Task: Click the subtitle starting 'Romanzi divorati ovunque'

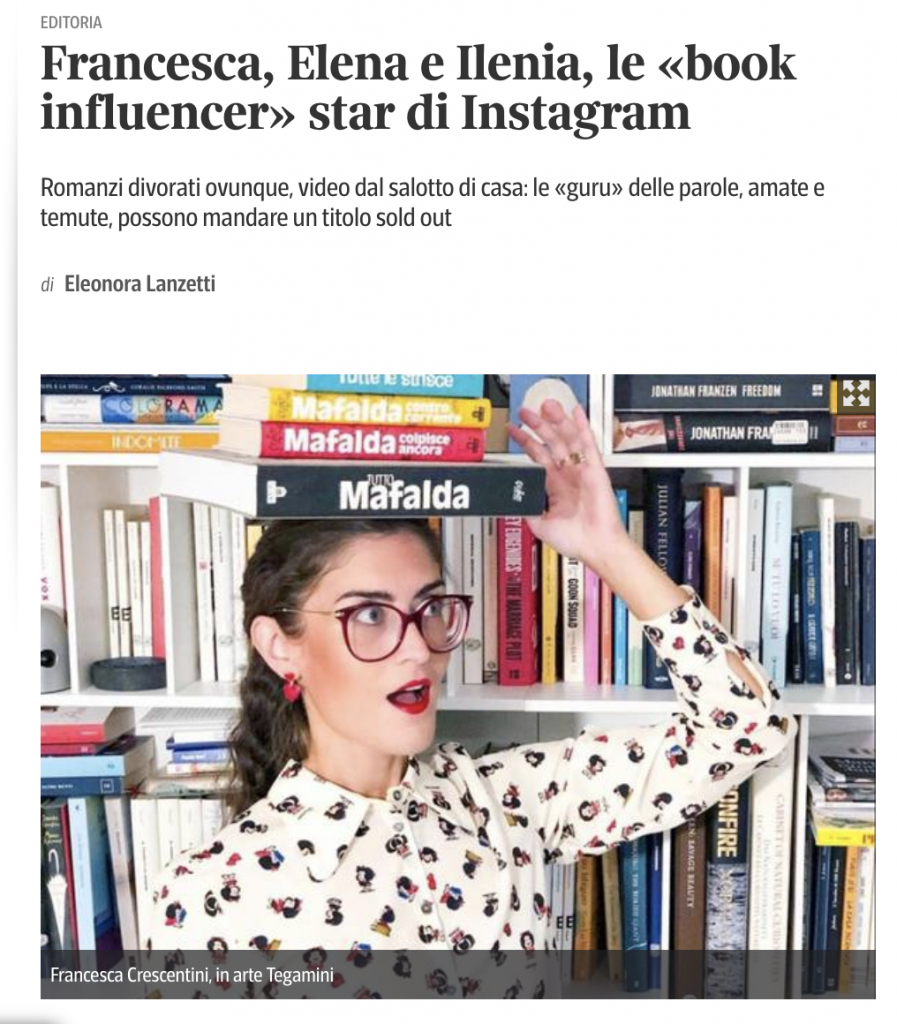Action: point(432,202)
